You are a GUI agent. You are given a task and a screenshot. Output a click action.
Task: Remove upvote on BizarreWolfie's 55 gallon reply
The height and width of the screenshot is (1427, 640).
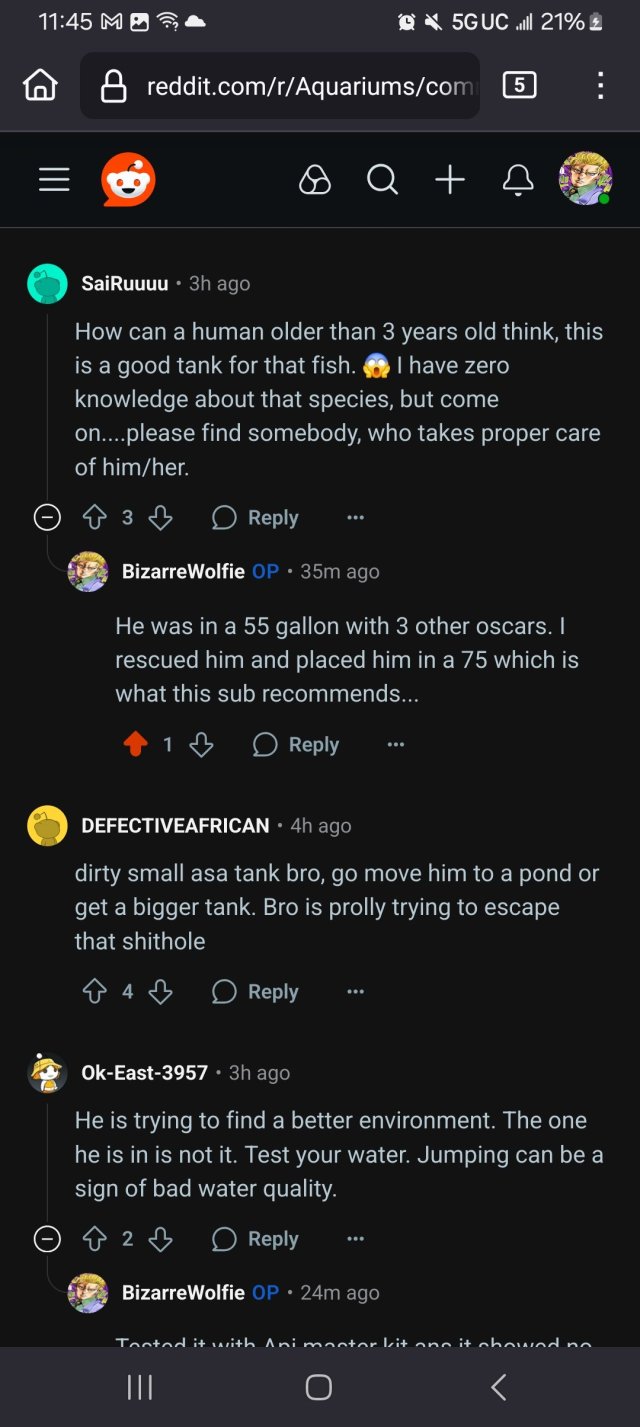point(136,744)
